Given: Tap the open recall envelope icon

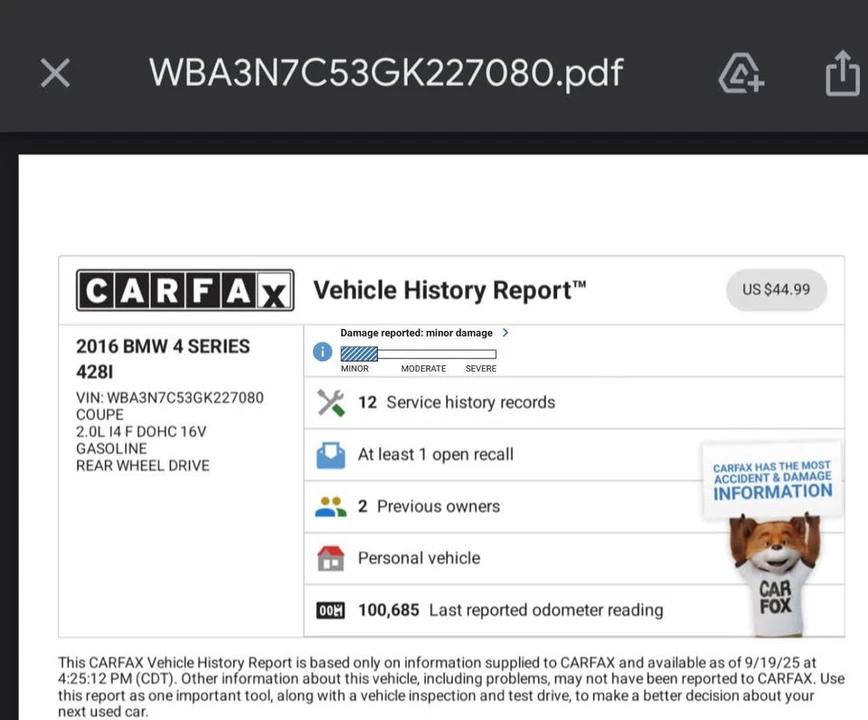Looking at the screenshot, I should (x=330, y=454).
